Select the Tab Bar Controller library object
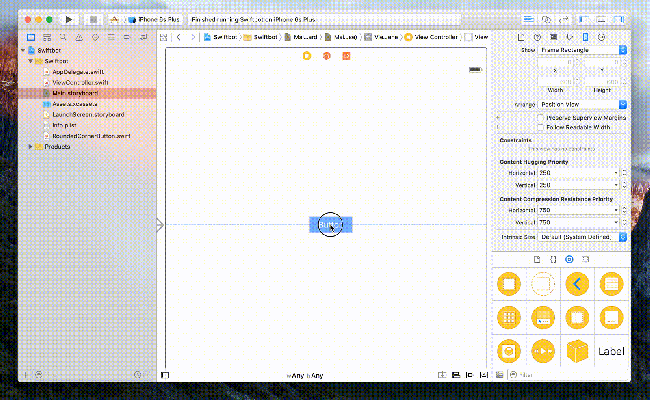Screen dimensions: 650x400 click(543, 318)
